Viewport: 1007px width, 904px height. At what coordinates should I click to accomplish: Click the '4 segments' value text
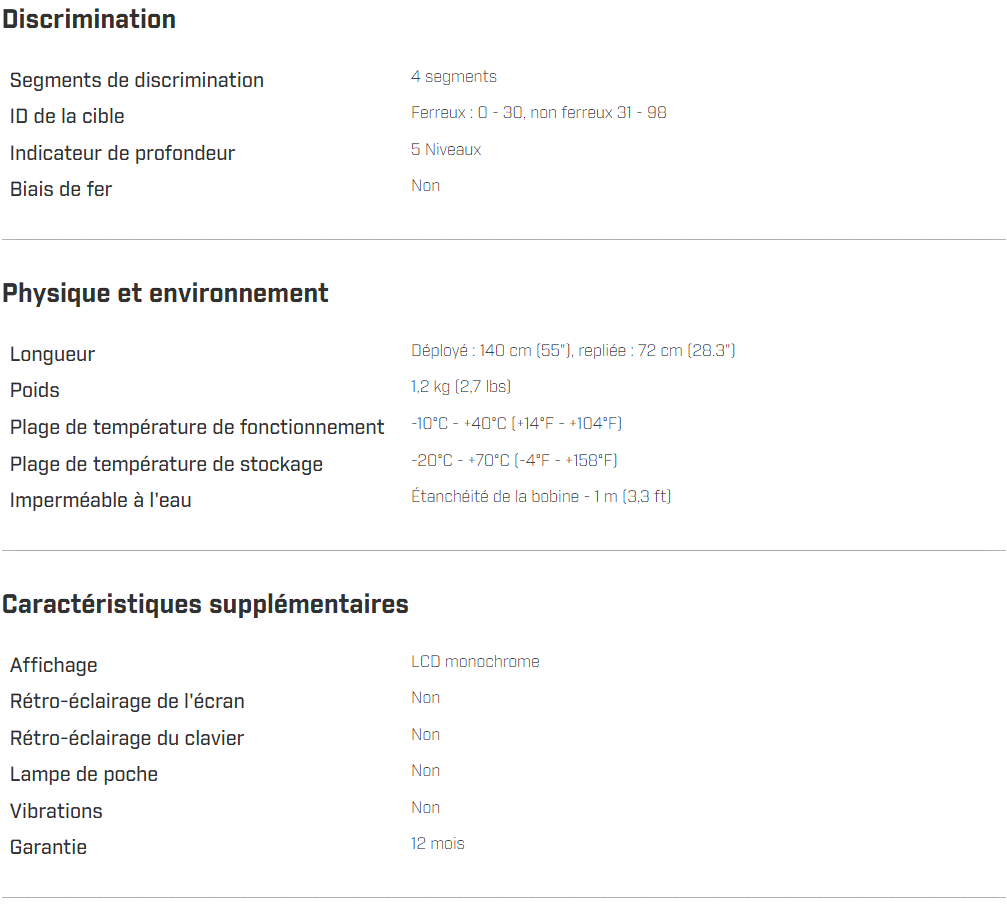click(453, 77)
